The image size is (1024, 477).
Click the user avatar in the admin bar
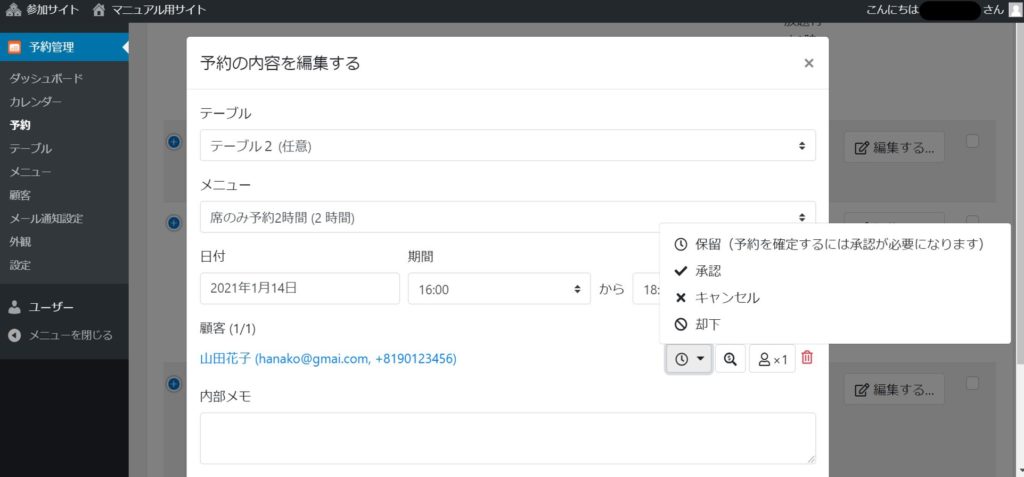(1015, 10)
